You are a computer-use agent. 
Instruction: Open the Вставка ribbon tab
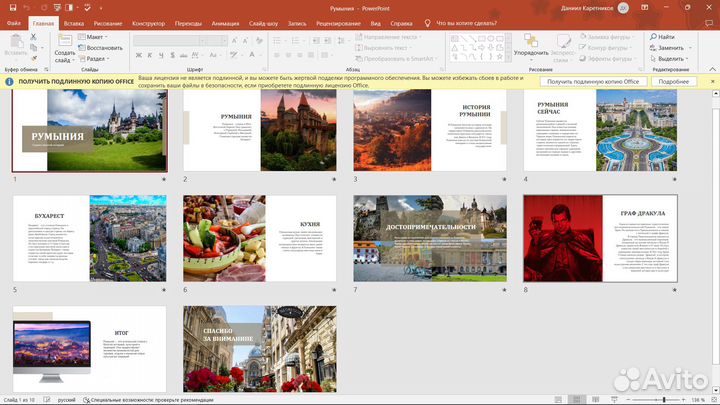coord(73,21)
